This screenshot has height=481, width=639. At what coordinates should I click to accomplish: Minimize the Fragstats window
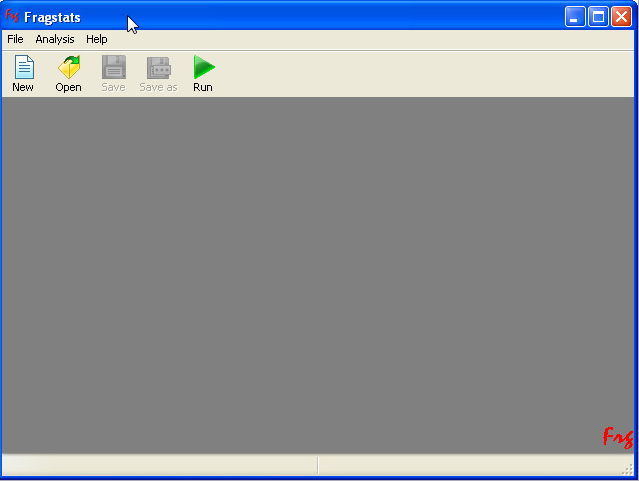(575, 17)
